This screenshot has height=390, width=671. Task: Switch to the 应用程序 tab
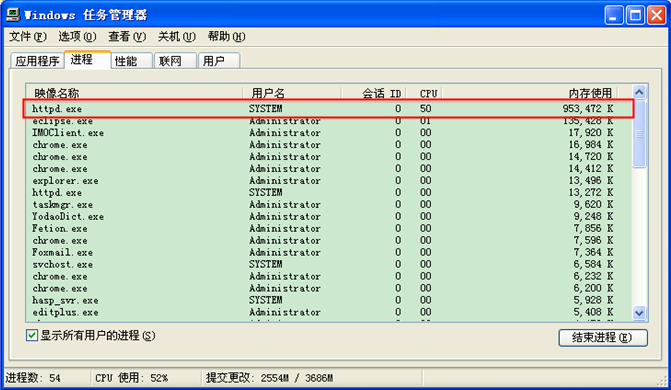pos(37,61)
